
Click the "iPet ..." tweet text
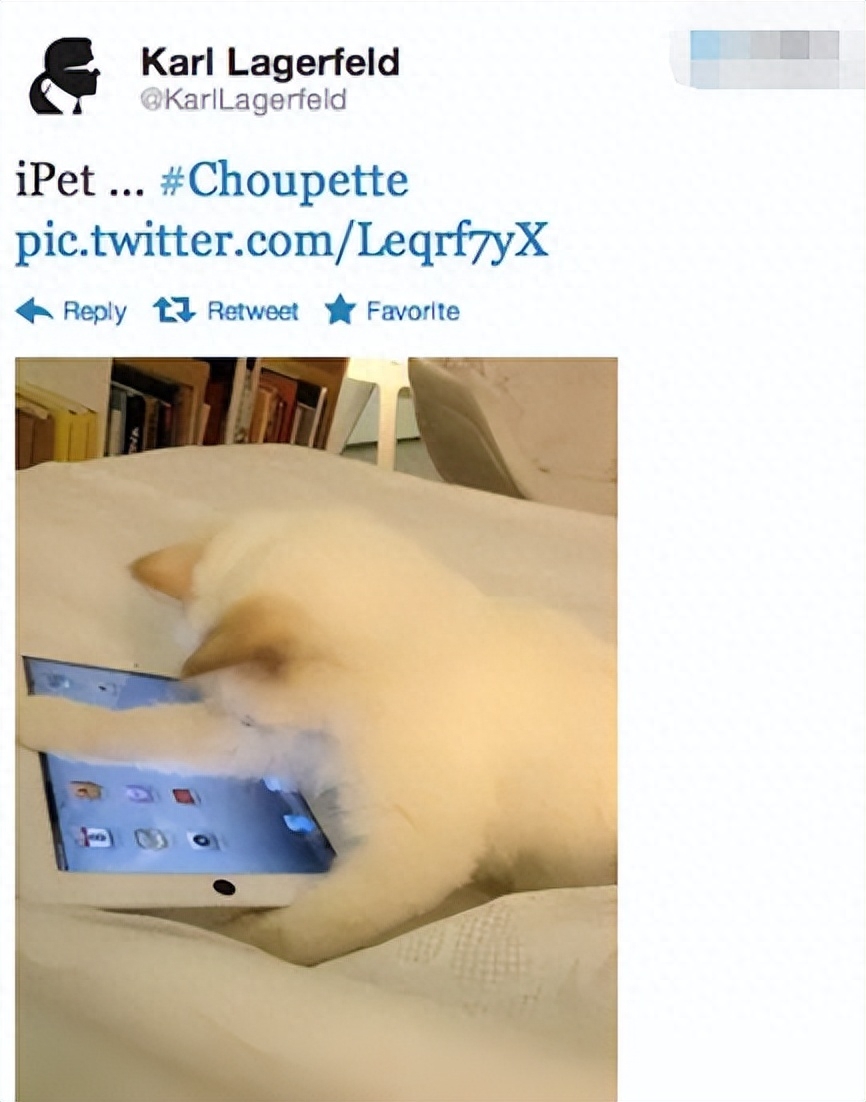coord(79,181)
